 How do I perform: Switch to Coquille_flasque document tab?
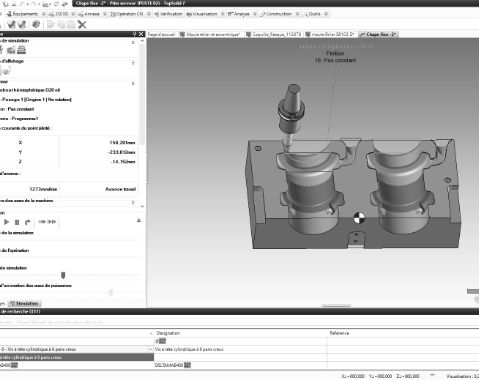274,34
